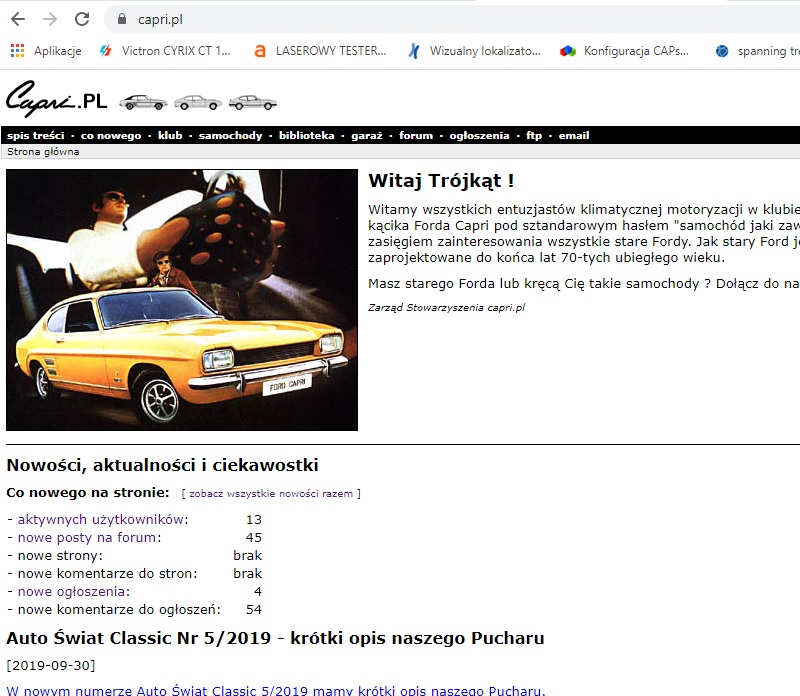Open the yellow Ford Capri photo

(x=182, y=300)
